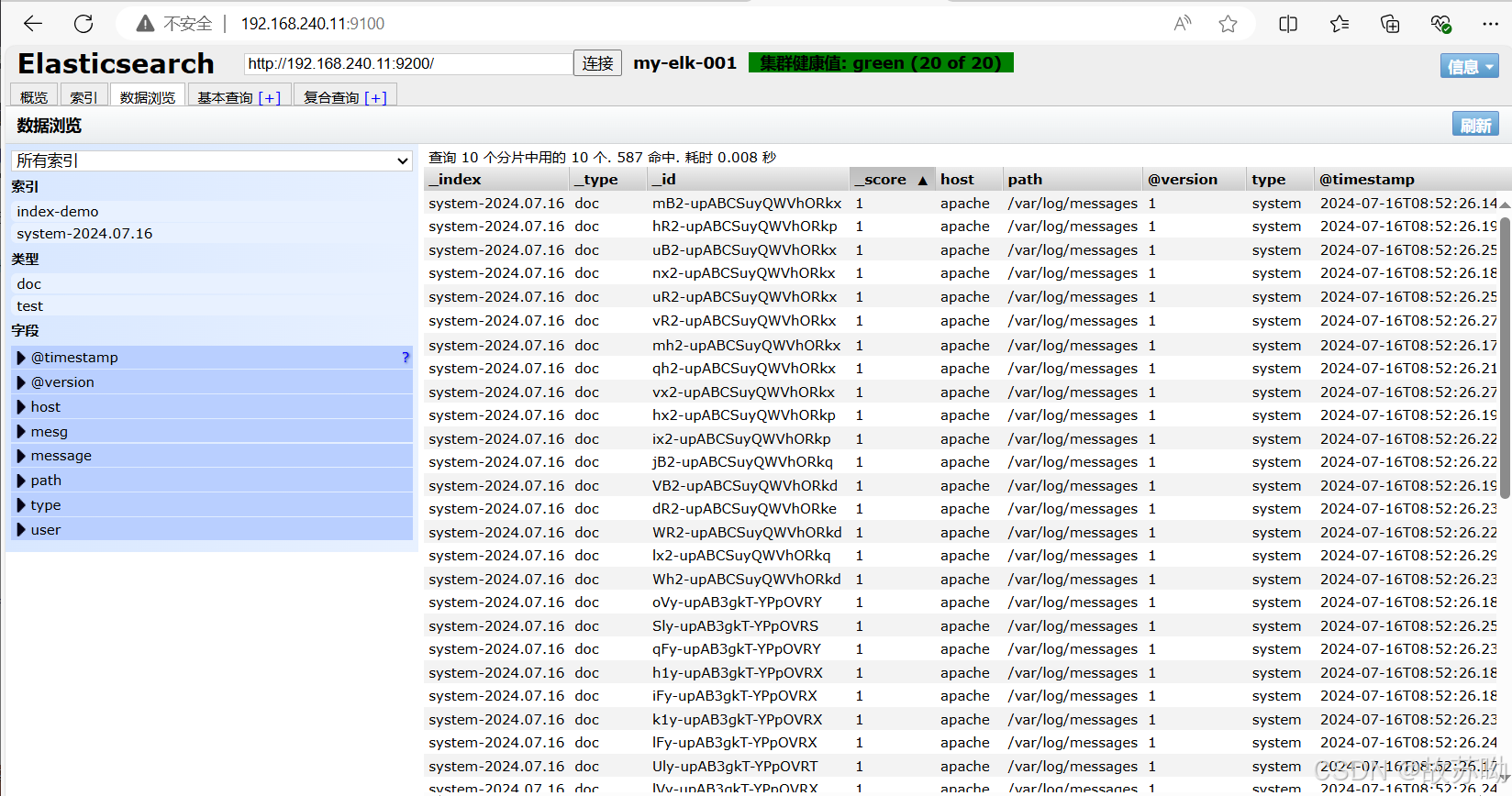The width and height of the screenshot is (1512, 796).
Task: Click the my-elk-001 cluster name
Action: click(685, 63)
